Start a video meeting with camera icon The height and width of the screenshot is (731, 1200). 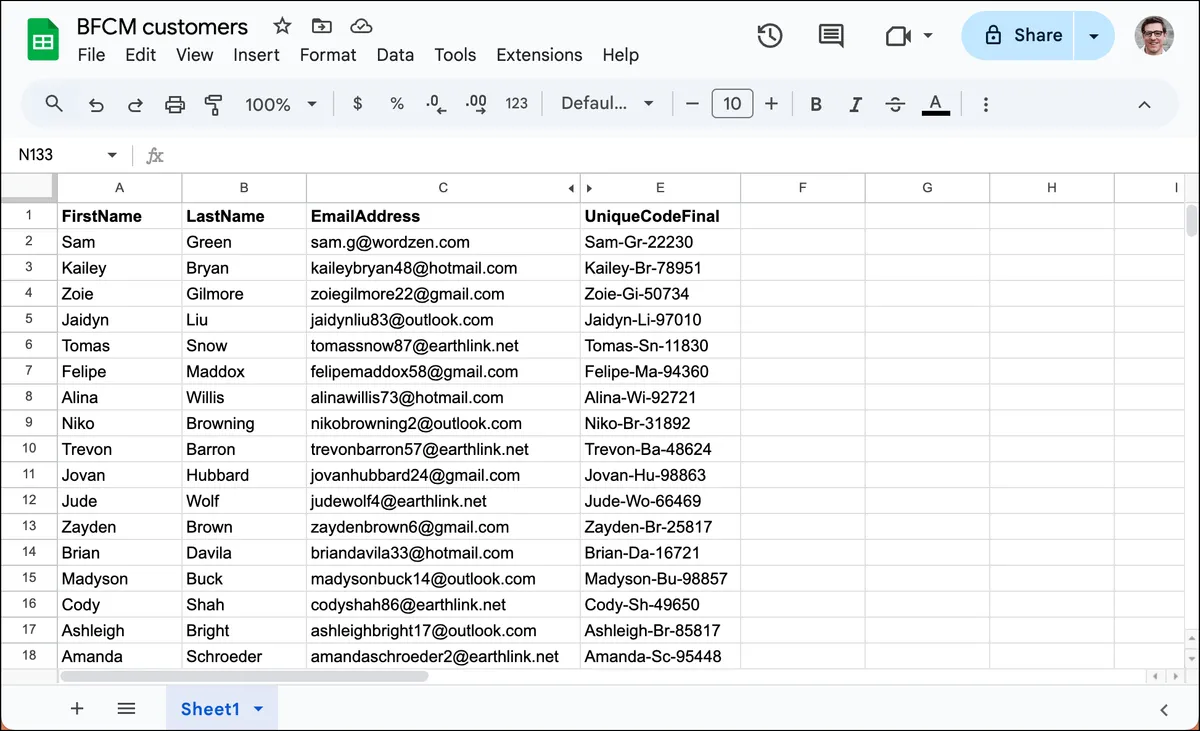[898, 36]
